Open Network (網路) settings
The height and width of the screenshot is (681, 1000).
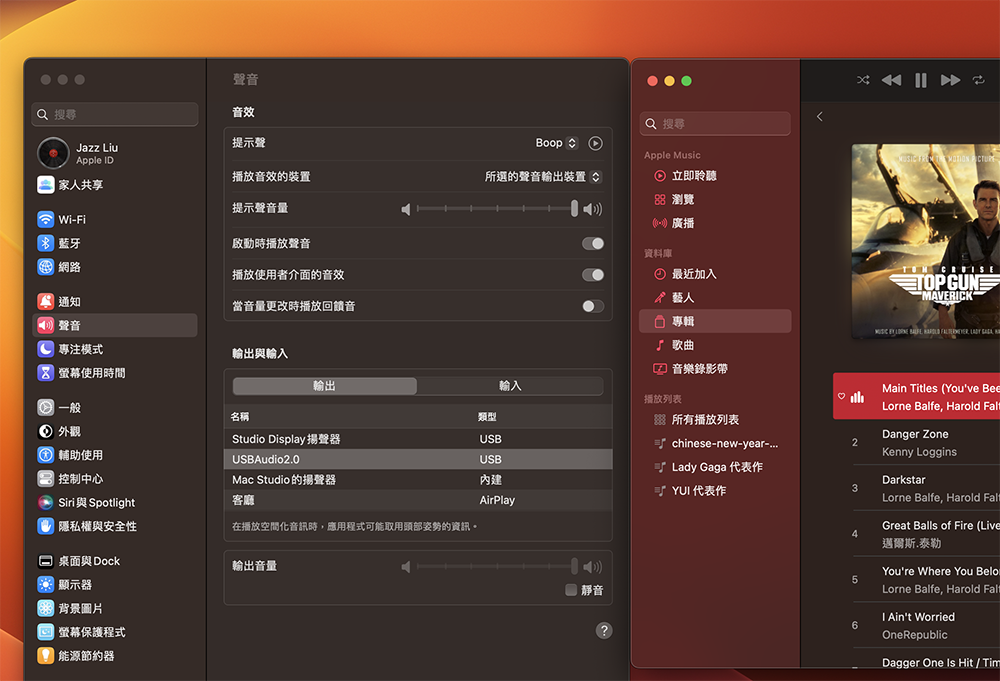[x=115, y=267]
